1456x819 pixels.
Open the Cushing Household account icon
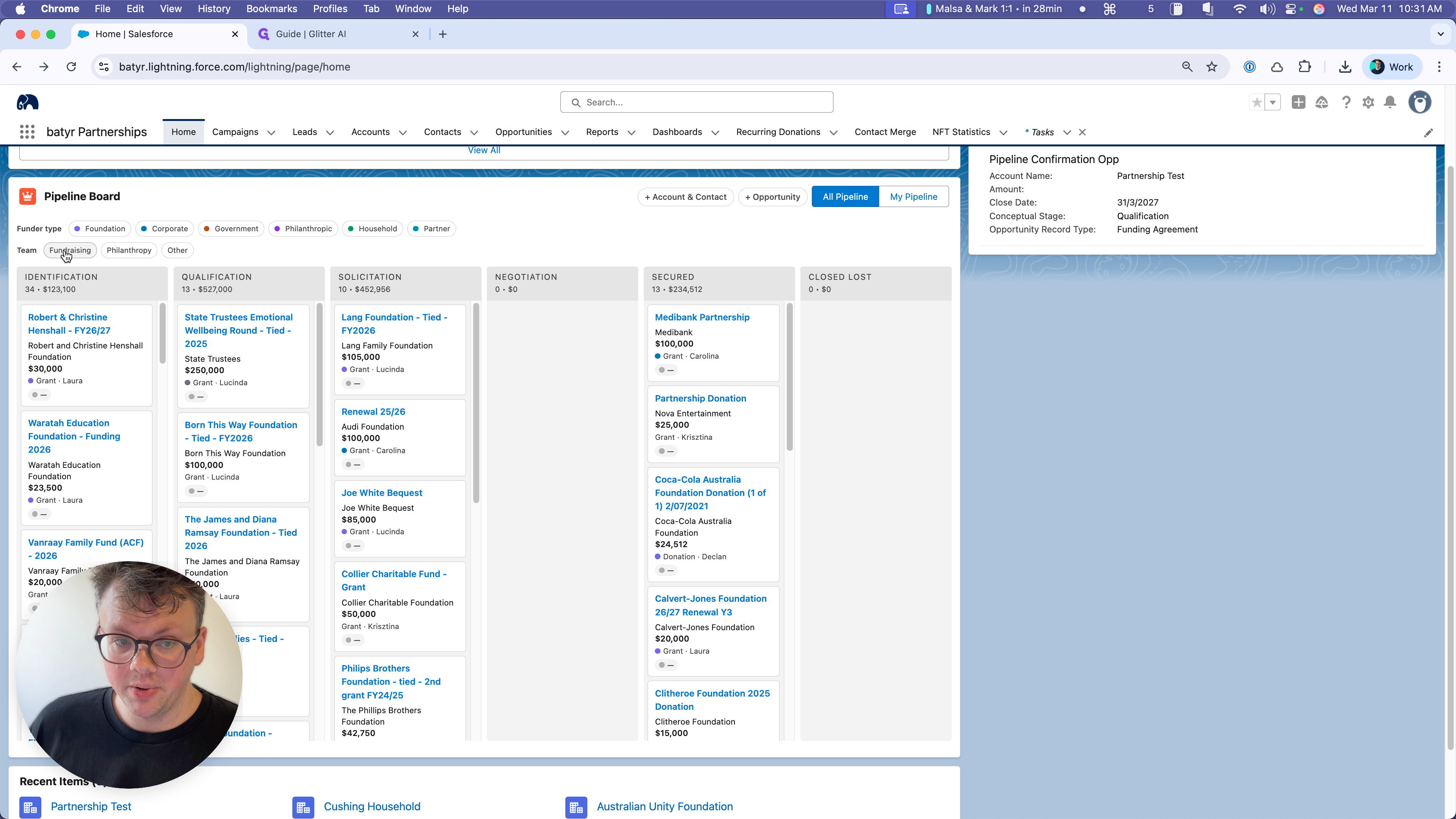click(303, 807)
